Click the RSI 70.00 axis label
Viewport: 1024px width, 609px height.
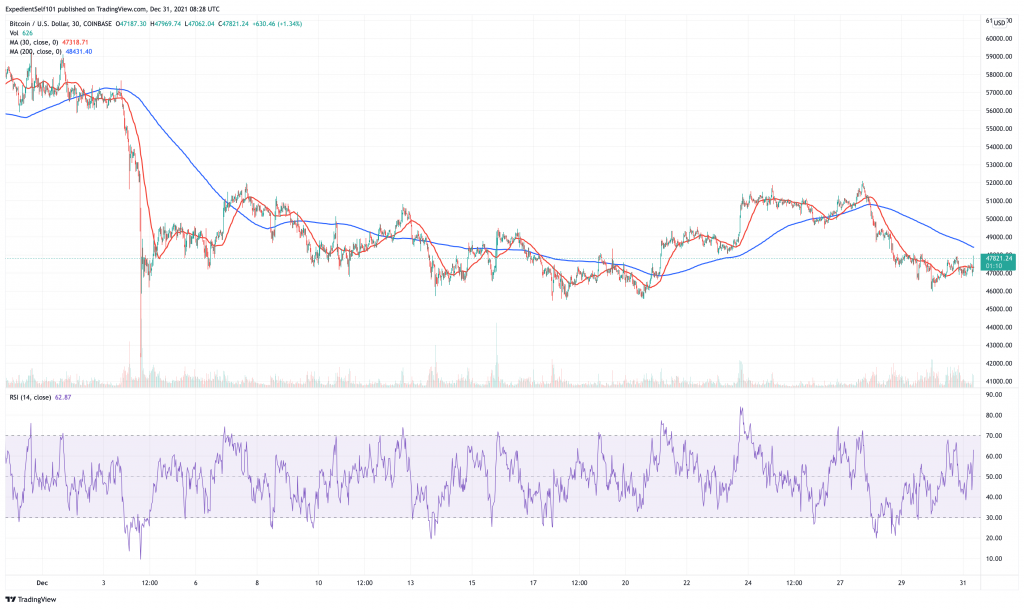click(994, 435)
